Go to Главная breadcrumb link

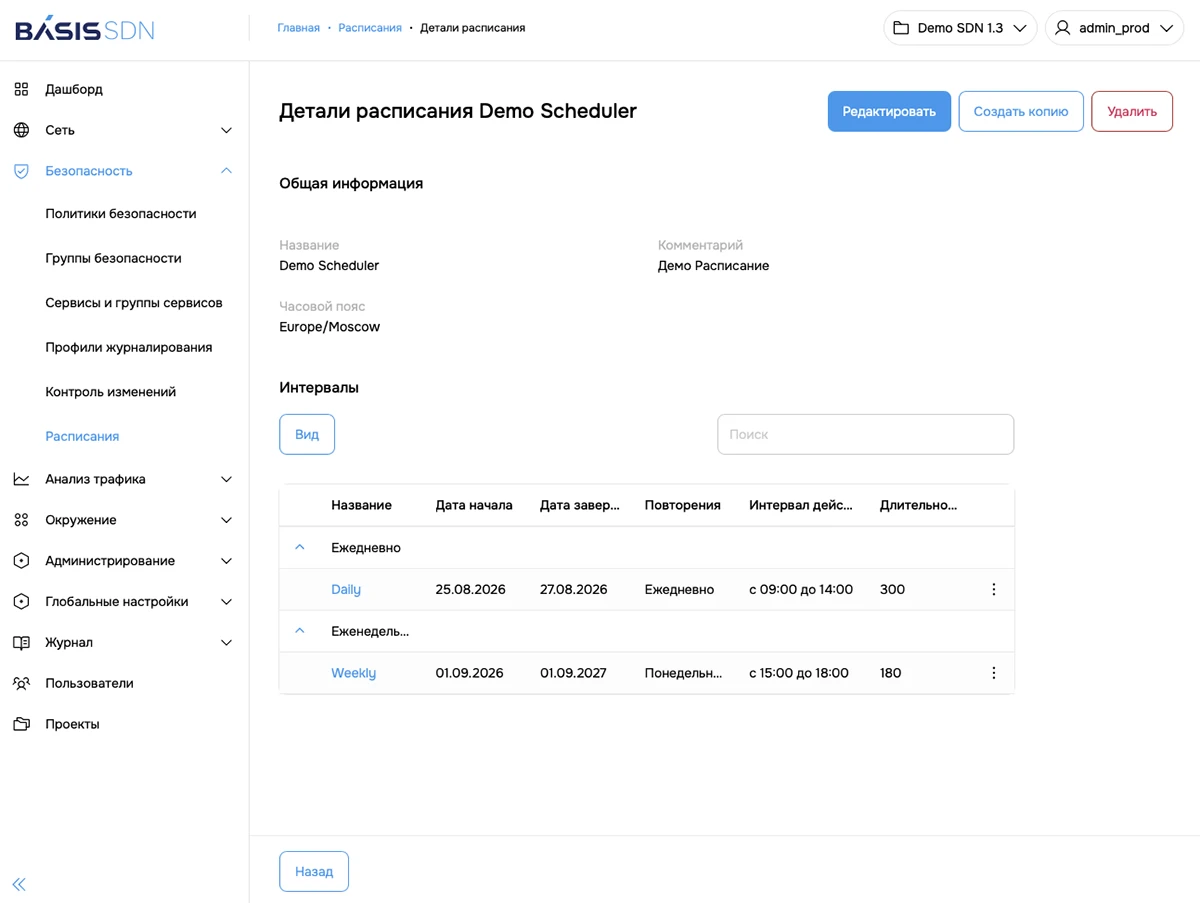pyautogui.click(x=299, y=28)
